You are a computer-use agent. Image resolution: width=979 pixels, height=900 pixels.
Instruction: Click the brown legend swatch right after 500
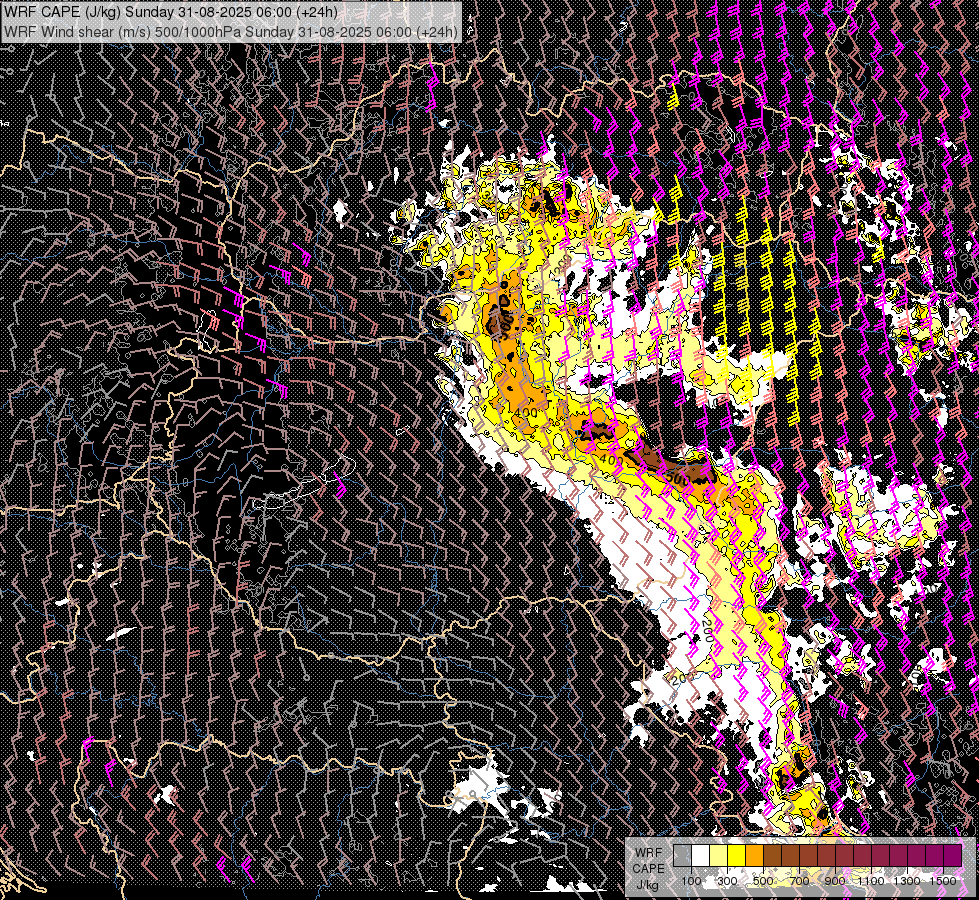point(772,855)
